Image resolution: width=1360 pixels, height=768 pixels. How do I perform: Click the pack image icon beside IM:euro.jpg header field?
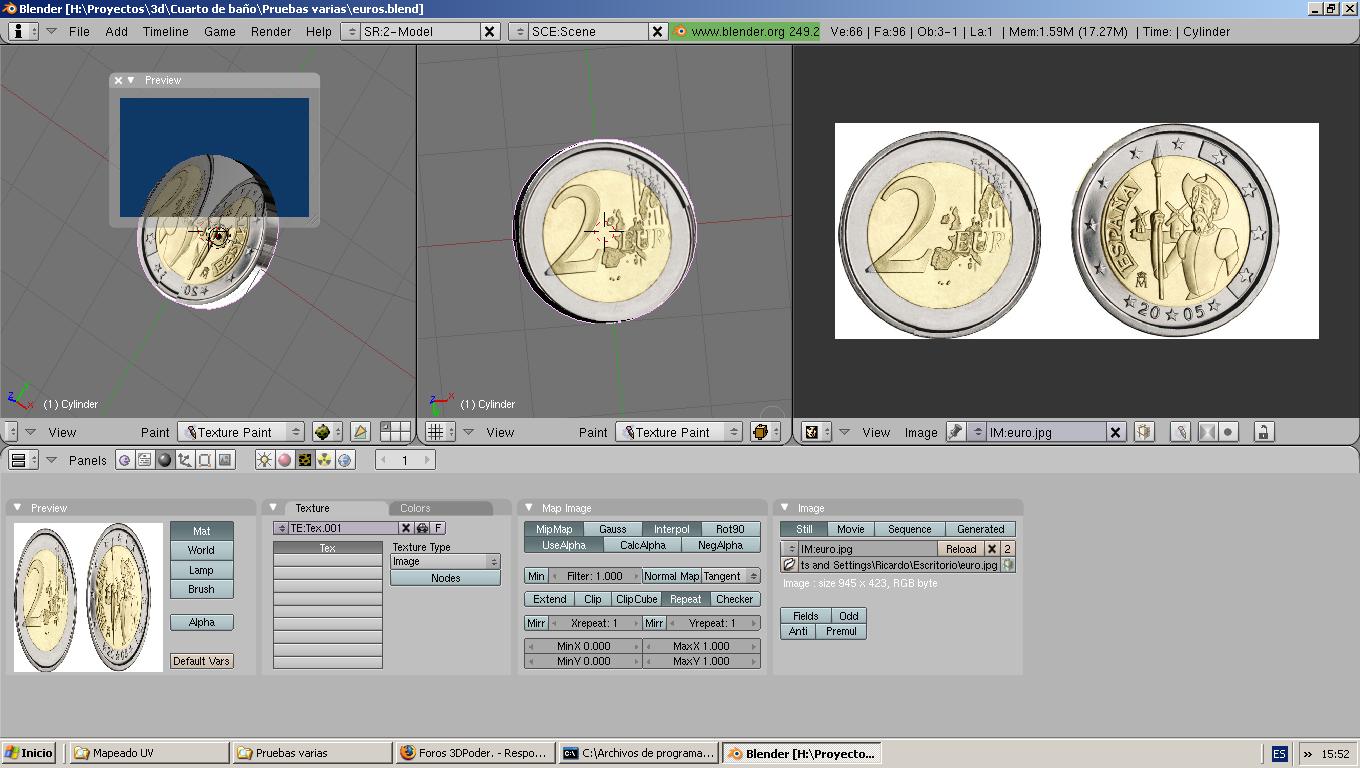click(1143, 432)
